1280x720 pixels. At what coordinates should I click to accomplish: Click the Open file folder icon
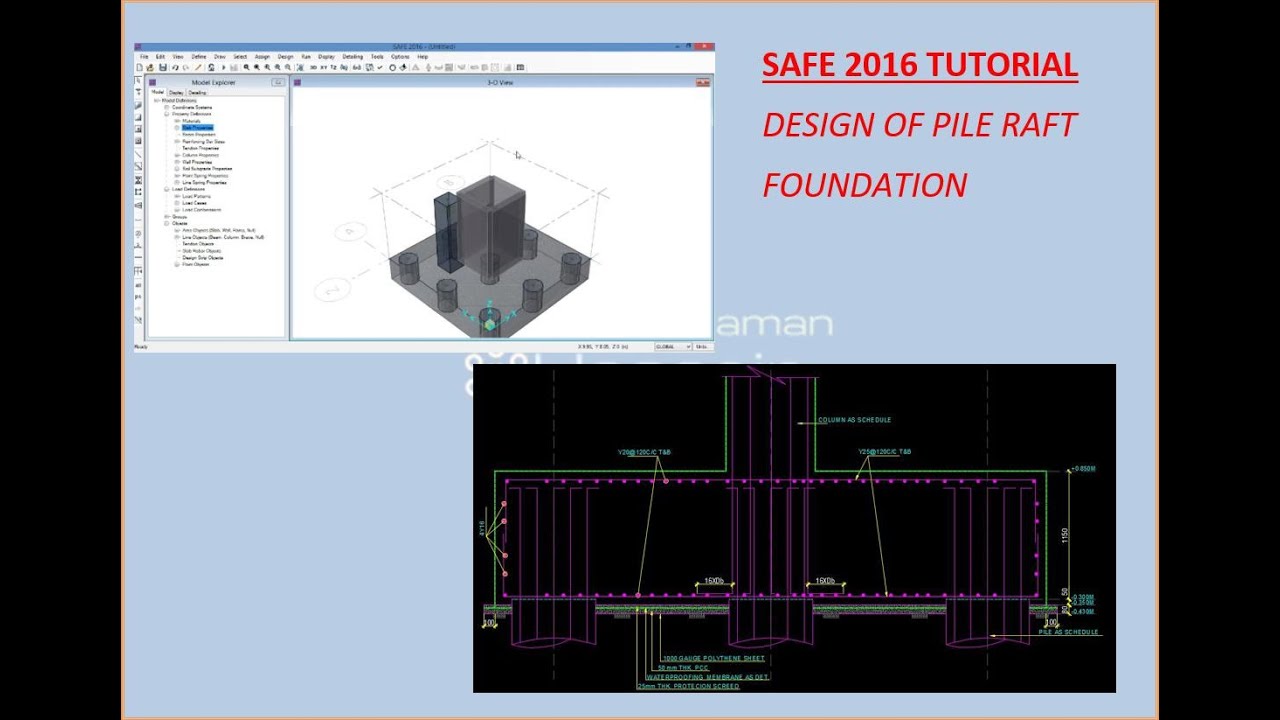click(x=150, y=67)
